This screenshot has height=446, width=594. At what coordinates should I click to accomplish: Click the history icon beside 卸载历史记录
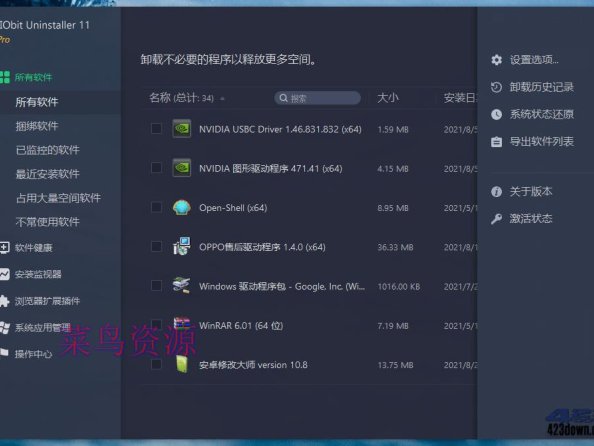pos(496,87)
